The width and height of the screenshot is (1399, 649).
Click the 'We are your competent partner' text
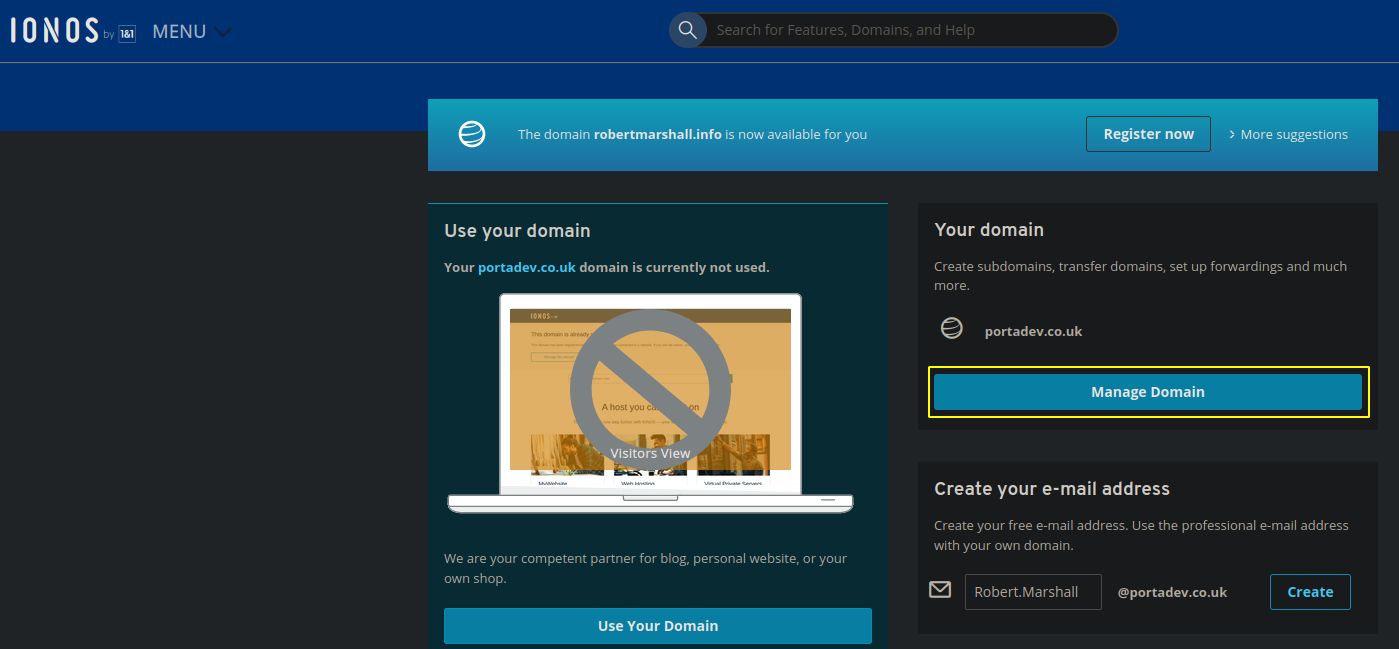pos(645,568)
